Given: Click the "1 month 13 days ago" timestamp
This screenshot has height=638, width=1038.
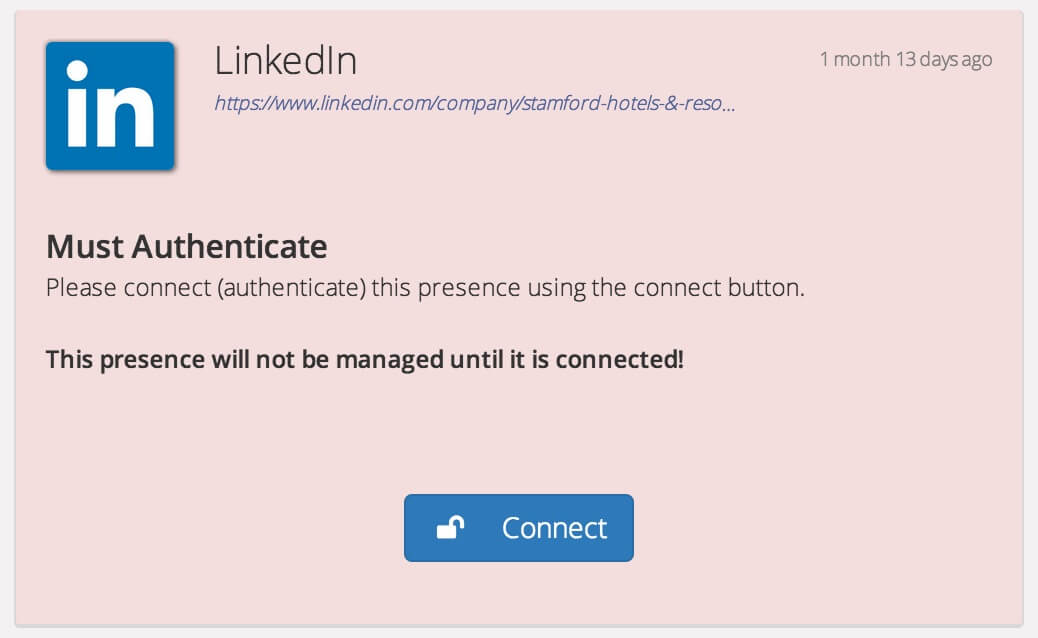Looking at the screenshot, I should pyautogui.click(x=906, y=60).
